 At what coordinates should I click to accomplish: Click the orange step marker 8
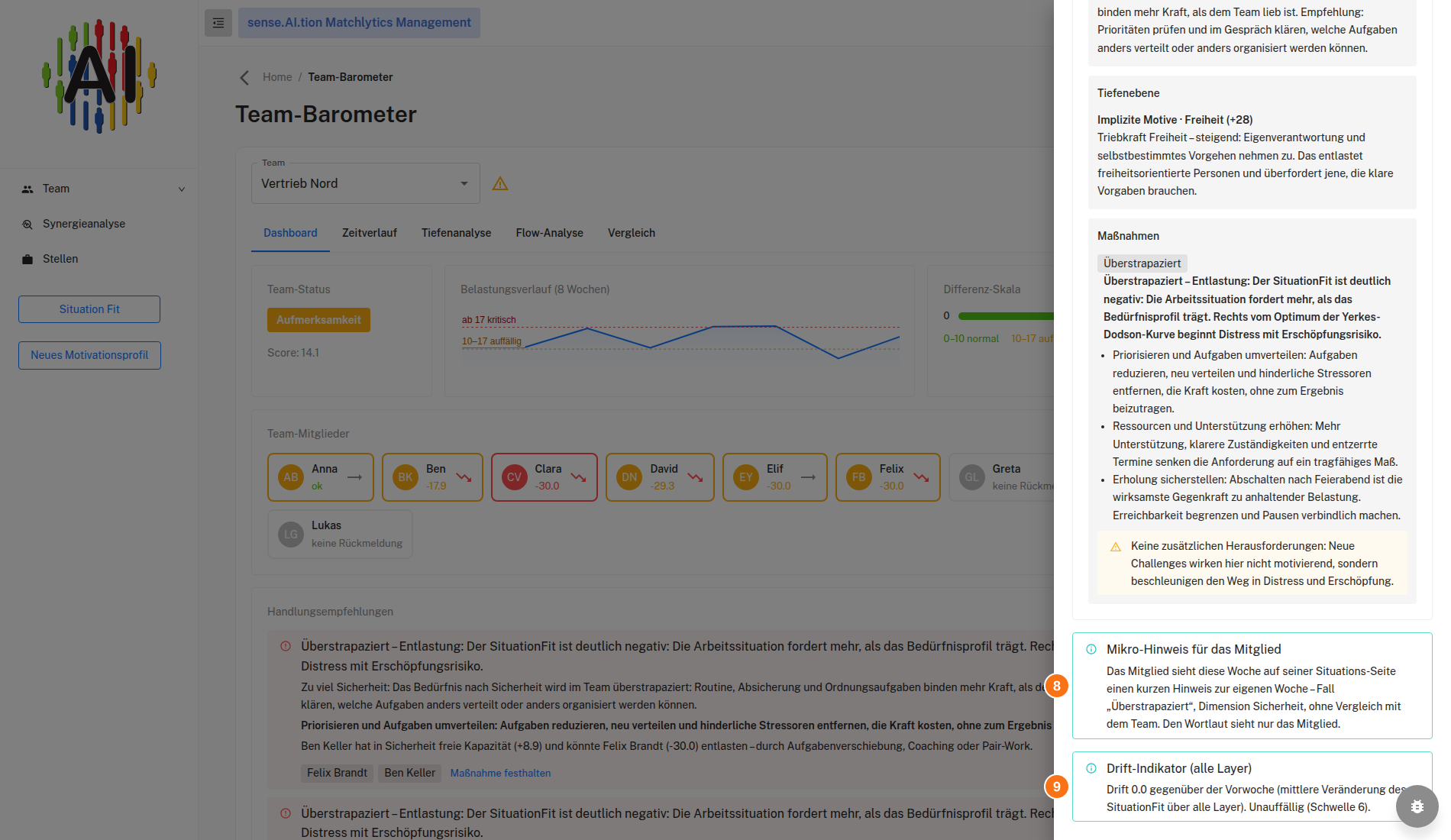click(x=1057, y=686)
